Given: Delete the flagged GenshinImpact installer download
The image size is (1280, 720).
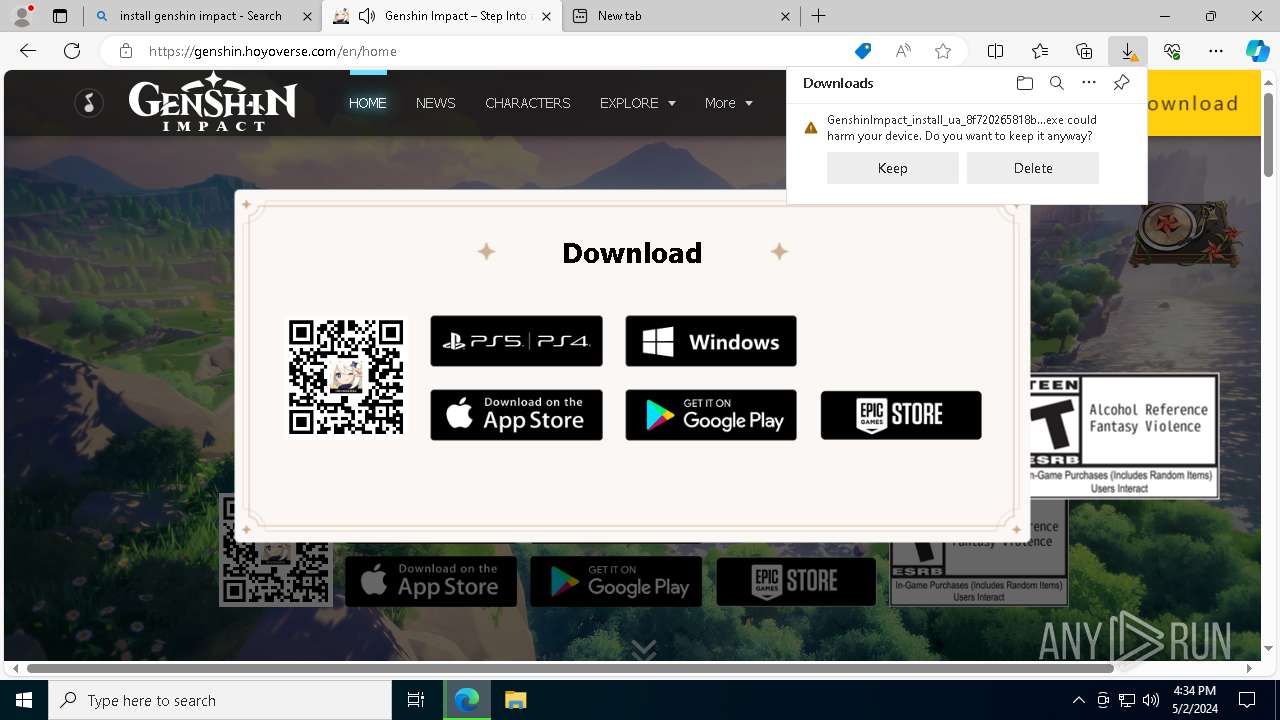Looking at the screenshot, I should click(1033, 168).
